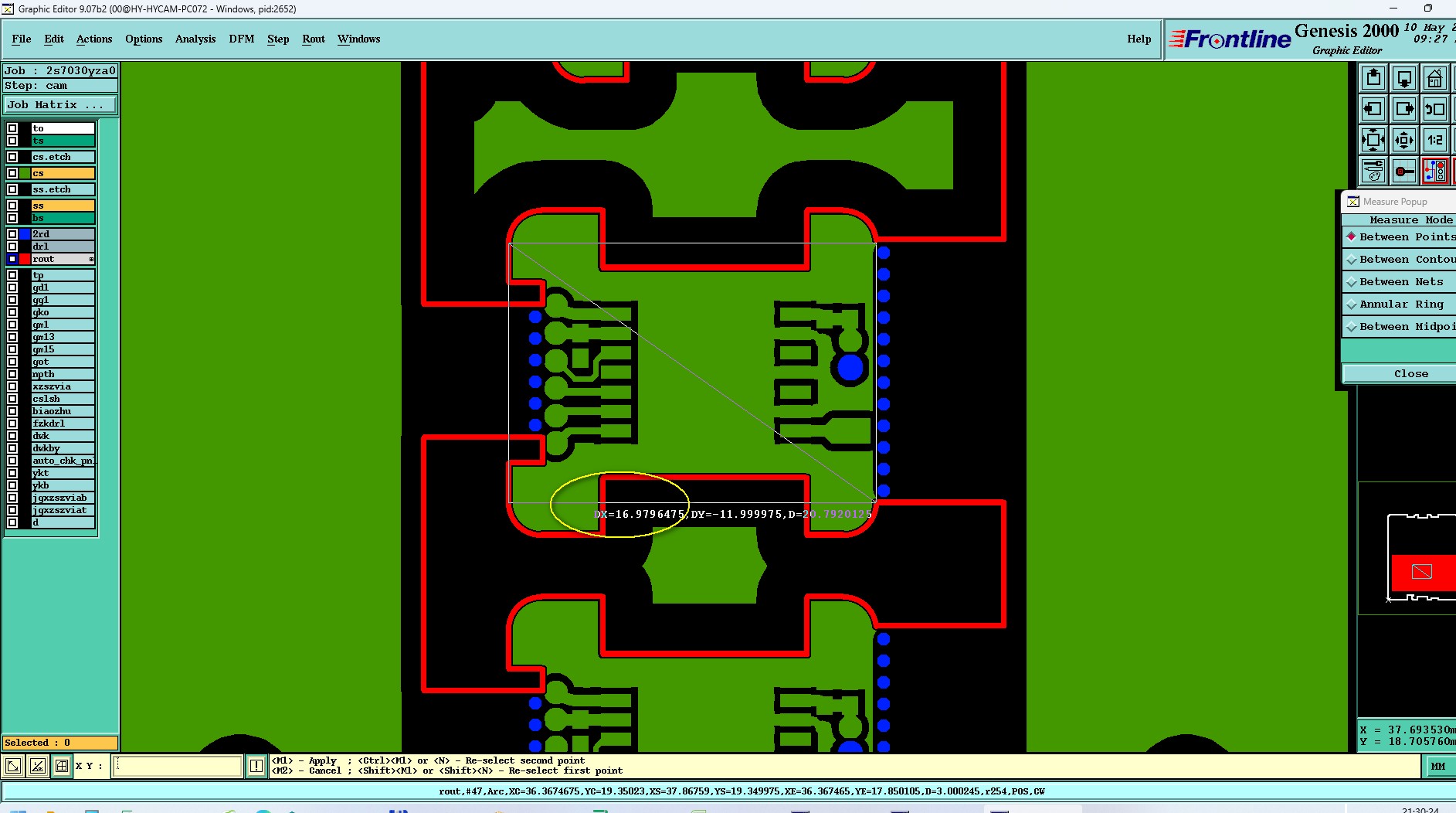Select 'Annular Ring' measure mode

1399,304
